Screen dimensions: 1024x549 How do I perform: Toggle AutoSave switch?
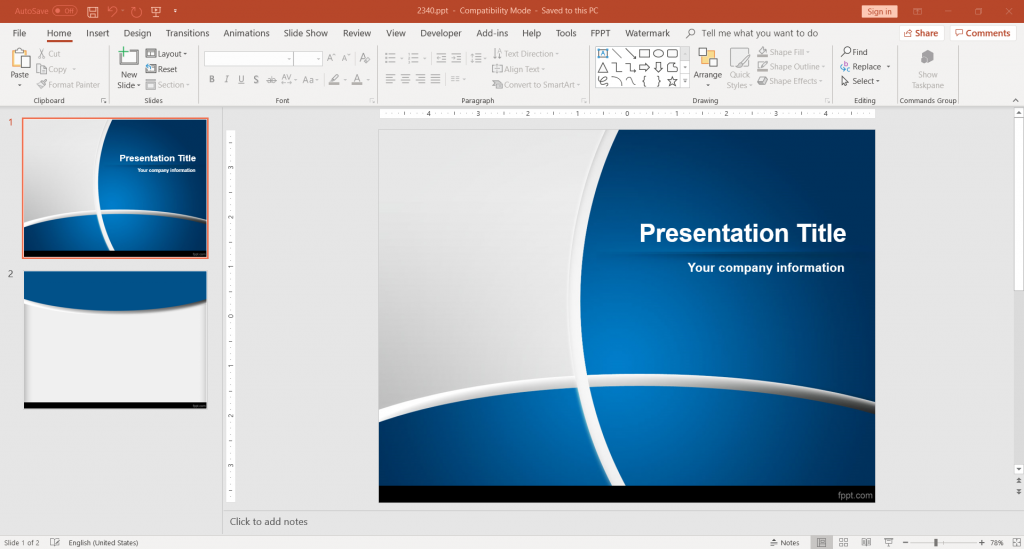pos(65,11)
